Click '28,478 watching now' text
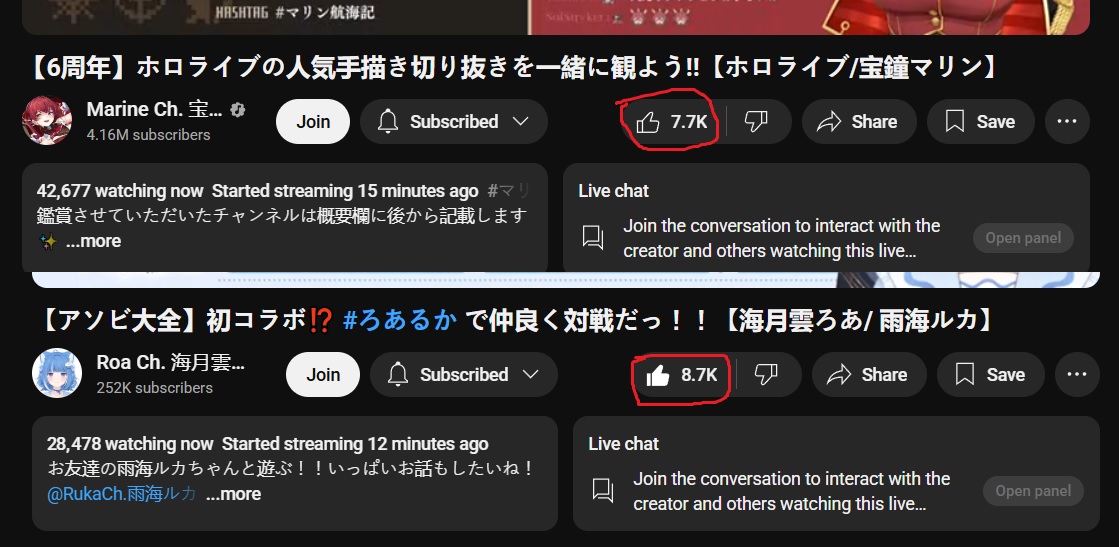 point(130,444)
